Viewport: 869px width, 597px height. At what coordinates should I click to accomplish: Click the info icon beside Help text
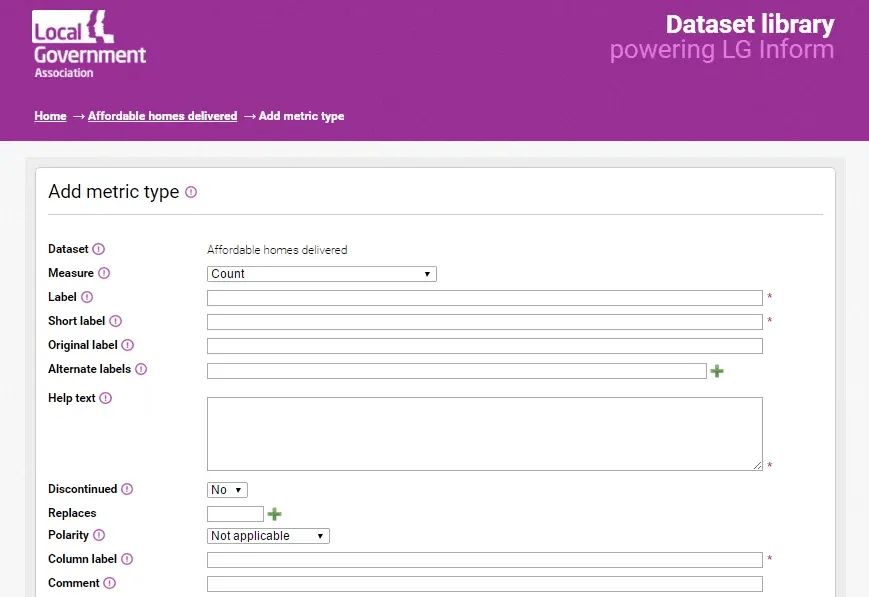point(106,398)
